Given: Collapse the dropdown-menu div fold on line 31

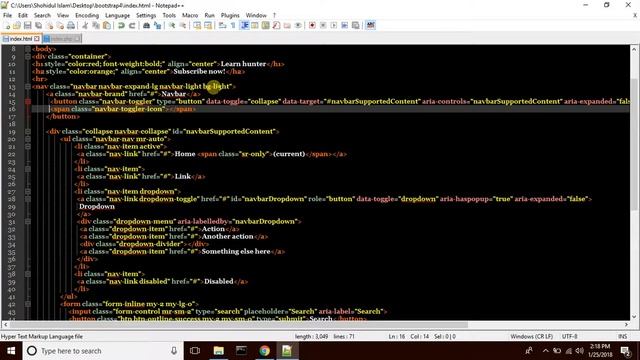Looking at the screenshot, I should coord(28,222).
